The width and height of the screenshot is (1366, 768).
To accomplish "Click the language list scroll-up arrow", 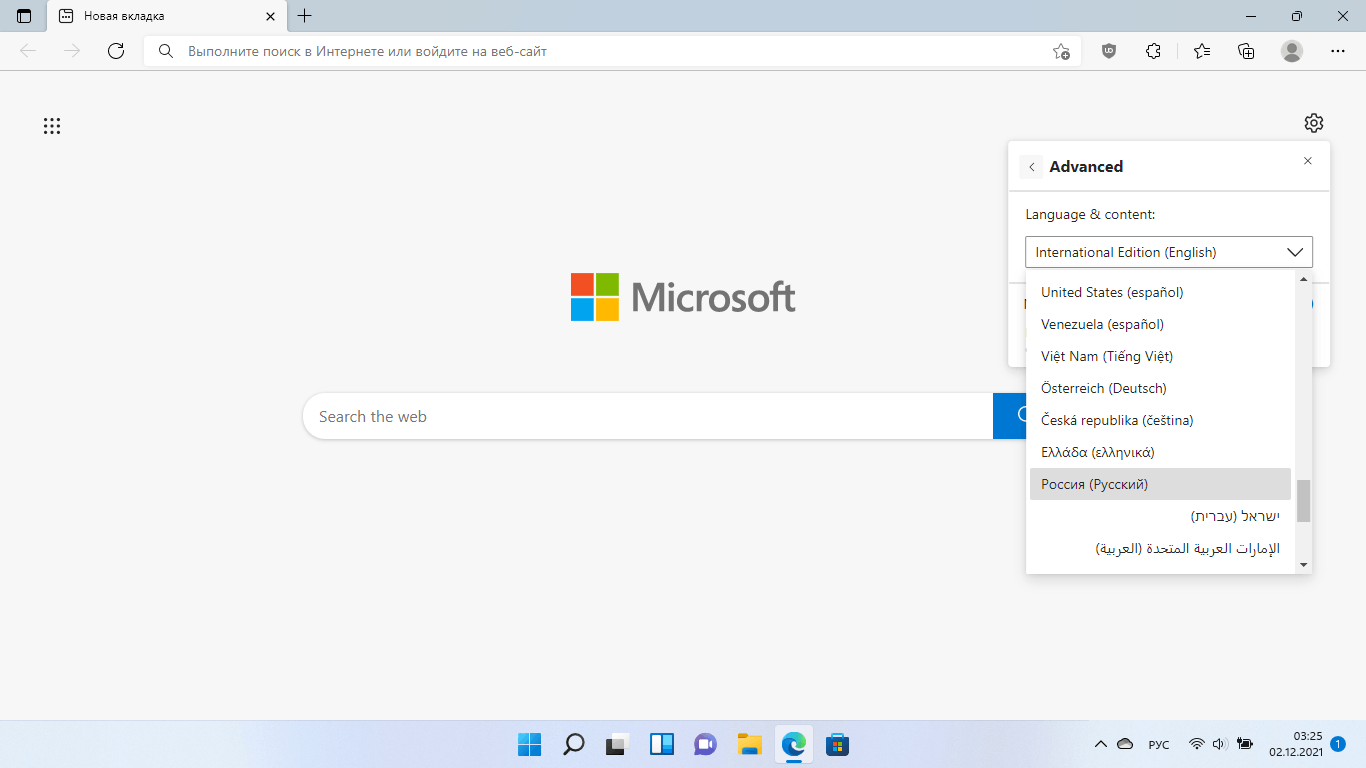I will [x=1303, y=278].
